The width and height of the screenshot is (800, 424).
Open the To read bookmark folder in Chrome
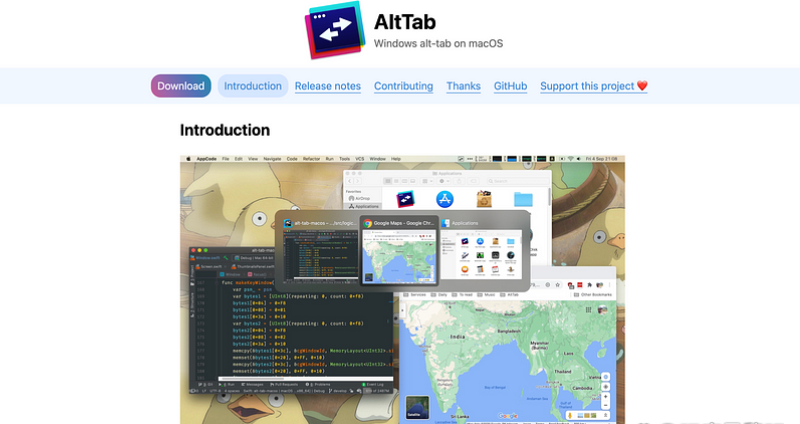(x=462, y=295)
